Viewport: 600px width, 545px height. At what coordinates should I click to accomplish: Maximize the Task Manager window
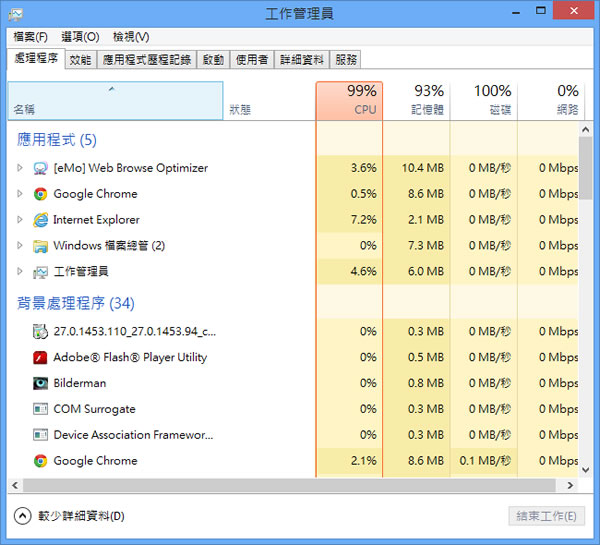click(541, 11)
